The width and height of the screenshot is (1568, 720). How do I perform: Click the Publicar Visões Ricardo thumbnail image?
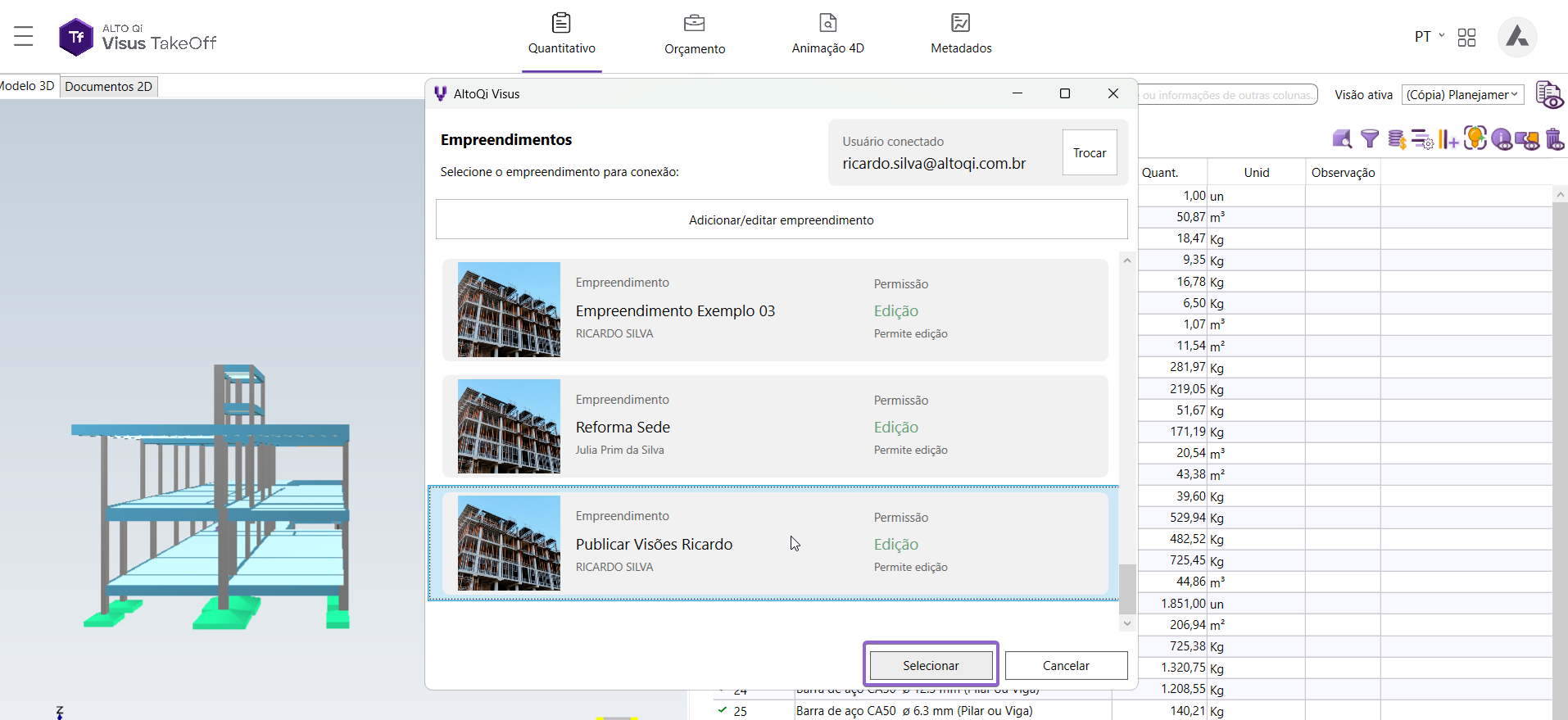click(509, 543)
